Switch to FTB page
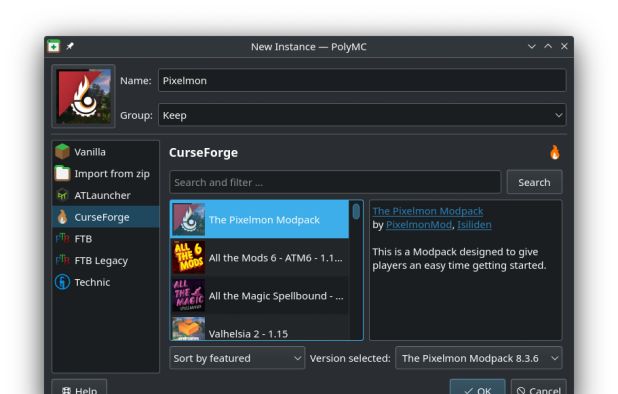Viewport: 618px width, 394px height. 106,239
